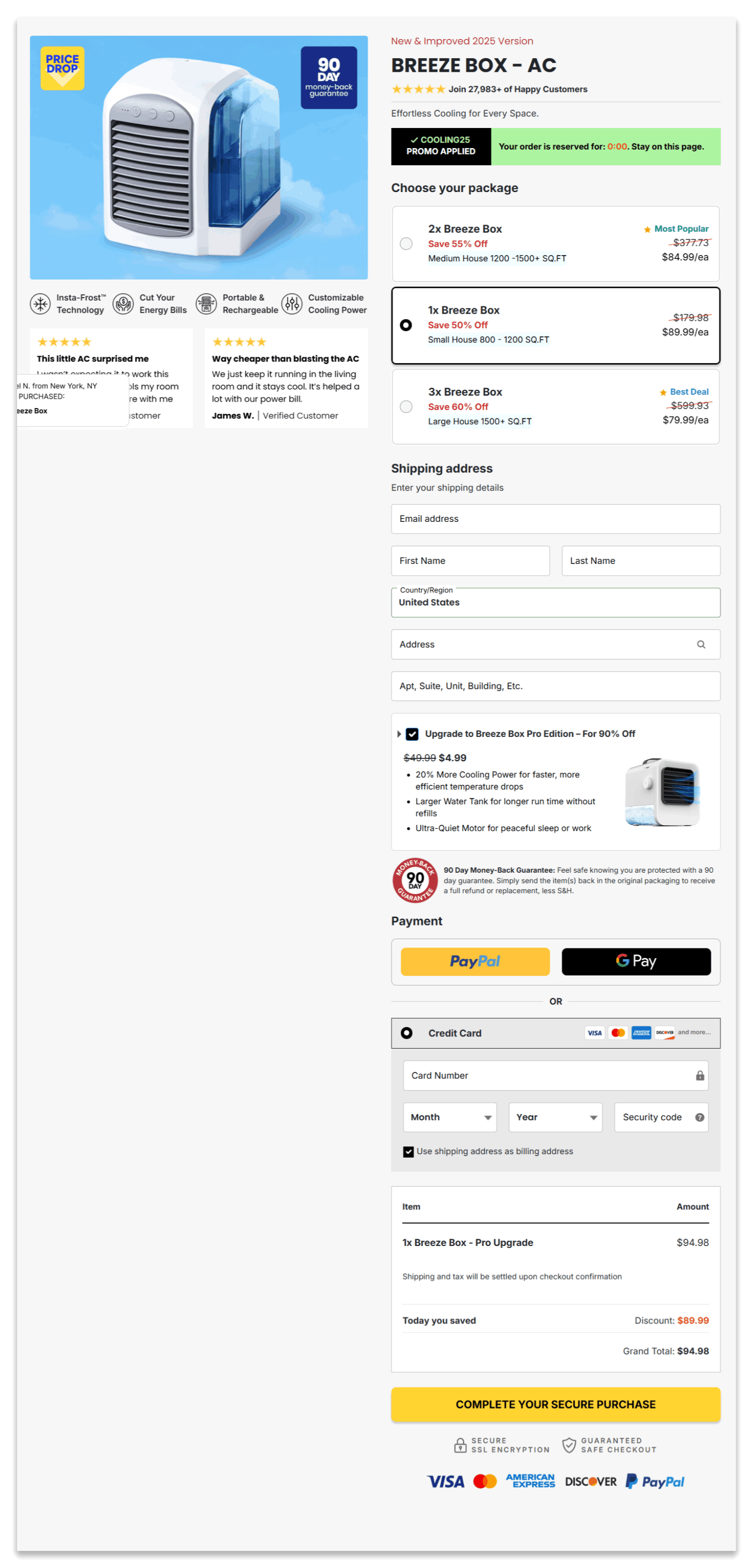Click the Mastercard logo in footer
Image resolution: width=753 pixels, height=1568 pixels.
click(485, 1481)
